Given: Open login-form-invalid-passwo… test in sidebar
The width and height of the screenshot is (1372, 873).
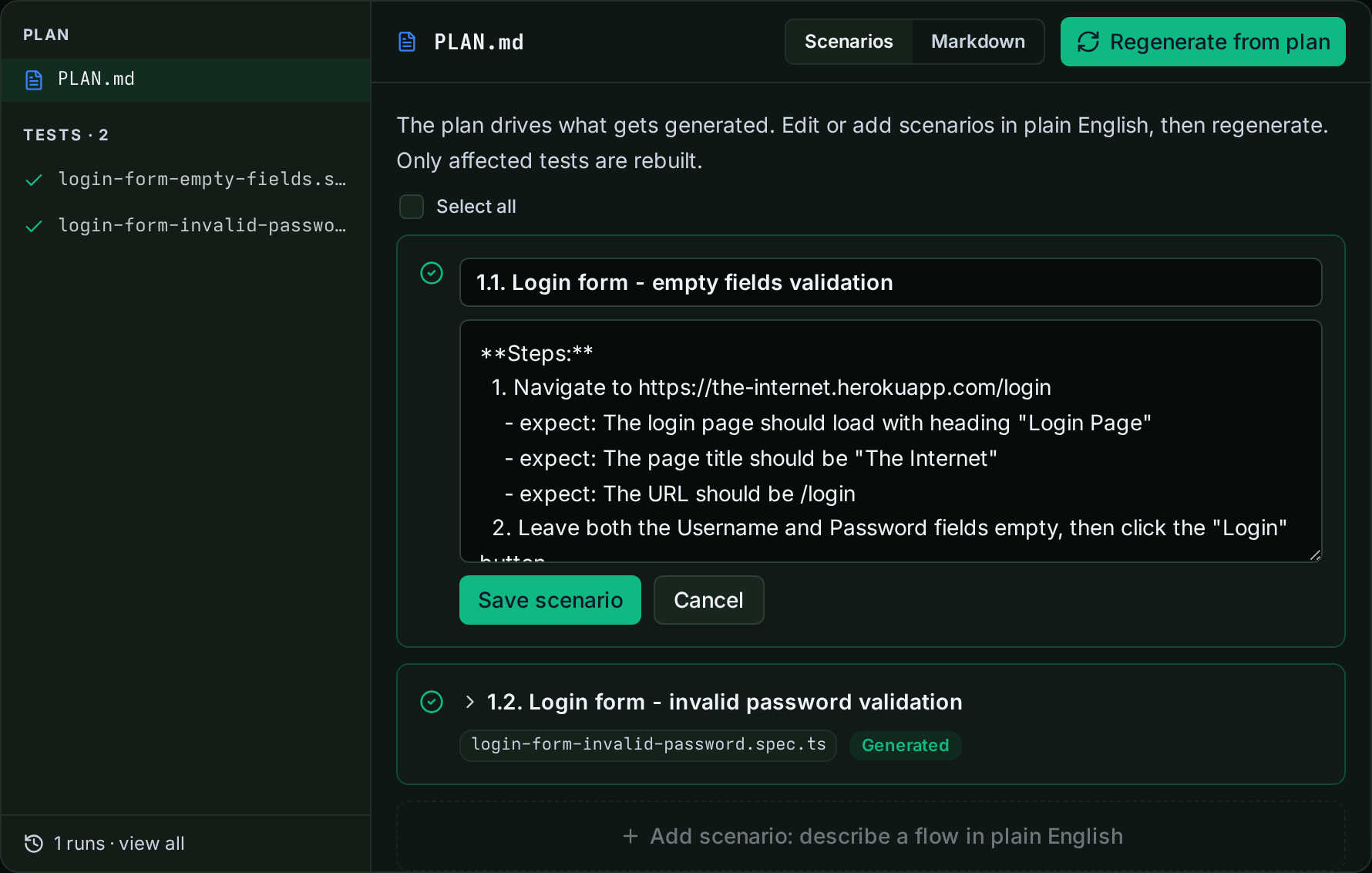Looking at the screenshot, I should [x=186, y=226].
